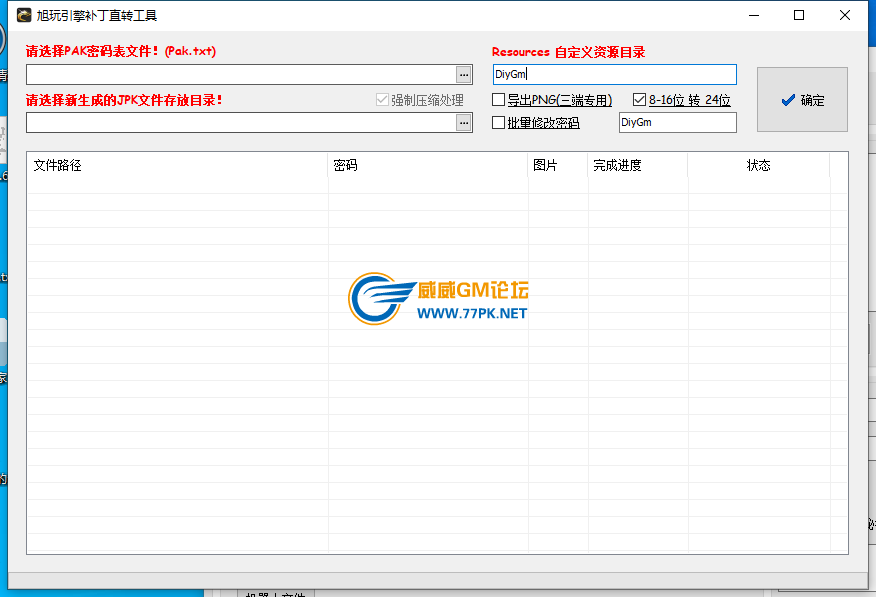The width and height of the screenshot is (876, 597).
Task: Click the checkmark 确定 confirm button
Action: 802,100
